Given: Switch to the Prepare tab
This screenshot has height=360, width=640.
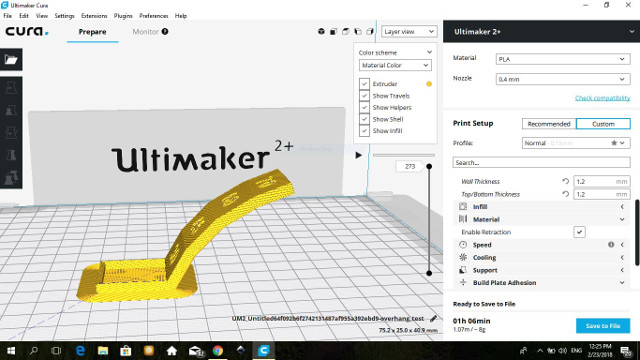Looking at the screenshot, I should click(93, 31).
